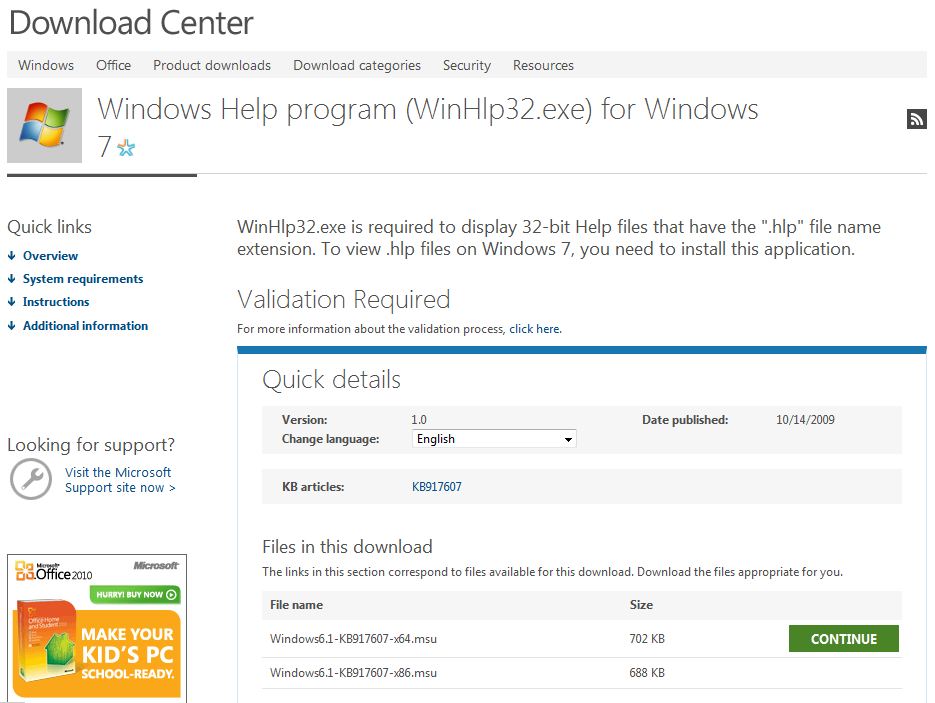The height and width of the screenshot is (703, 935).
Task: Open the KB917607 article link
Action: coord(437,487)
